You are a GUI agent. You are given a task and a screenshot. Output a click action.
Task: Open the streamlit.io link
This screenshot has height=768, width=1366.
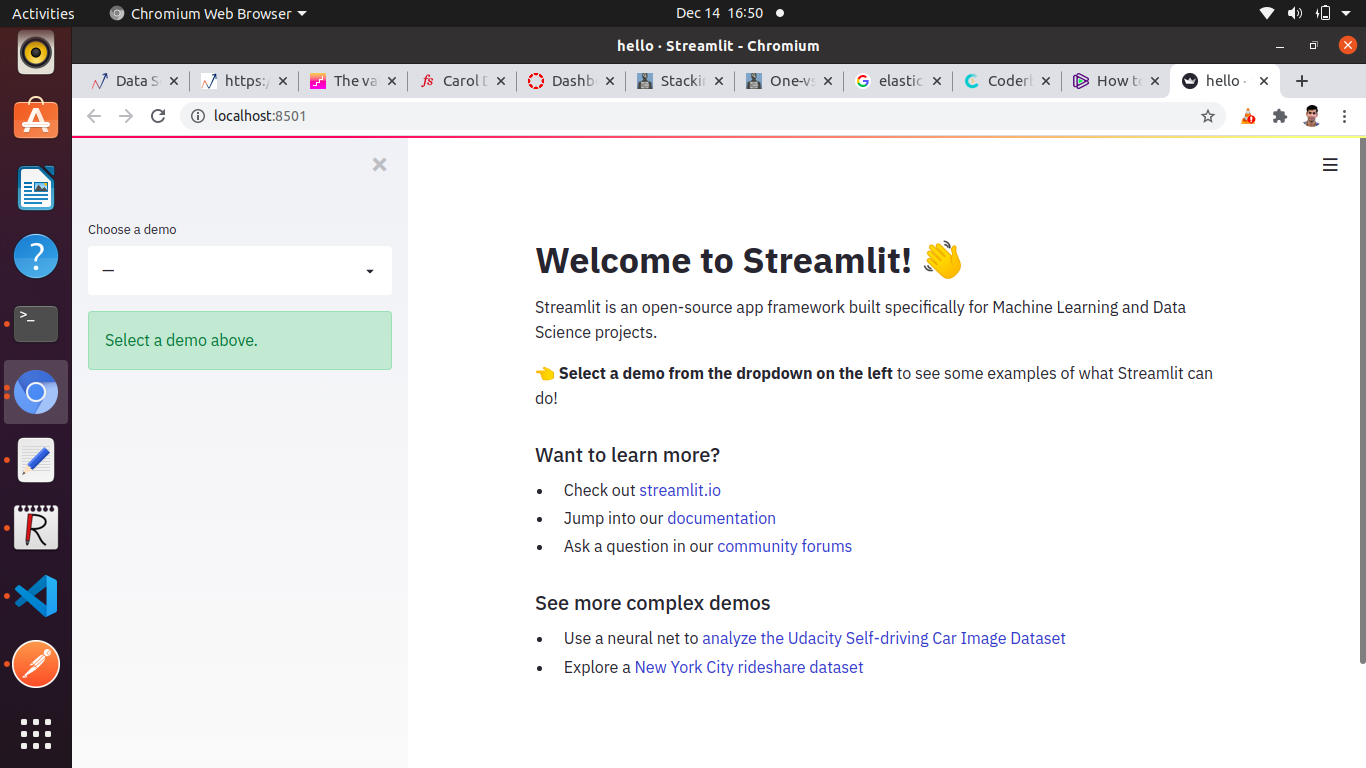pos(679,490)
